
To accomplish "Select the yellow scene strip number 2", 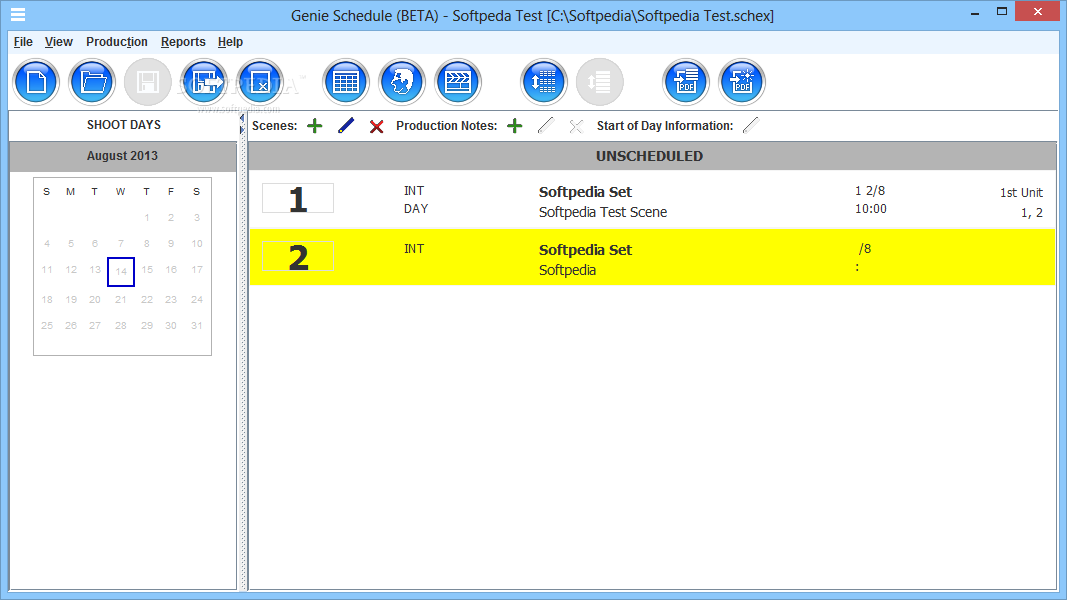I will [652, 257].
